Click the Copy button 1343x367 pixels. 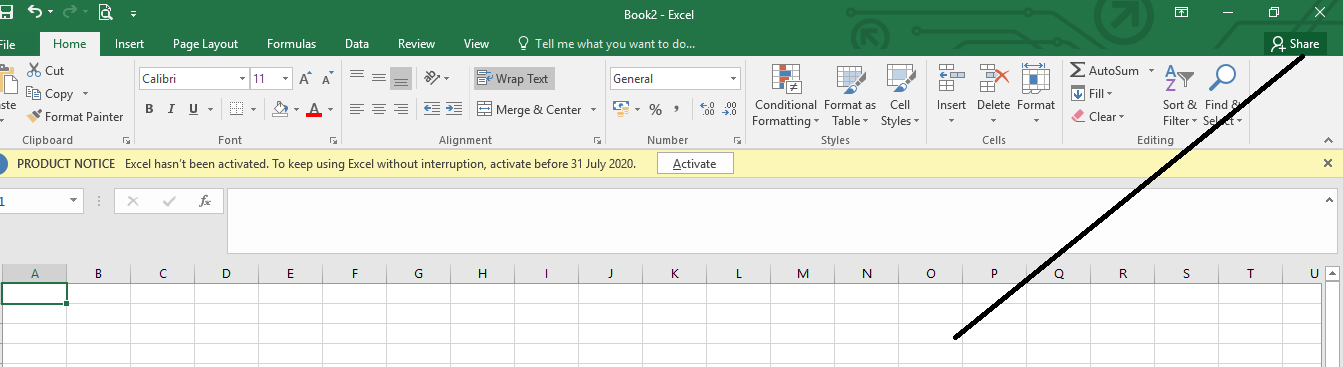[x=50, y=93]
